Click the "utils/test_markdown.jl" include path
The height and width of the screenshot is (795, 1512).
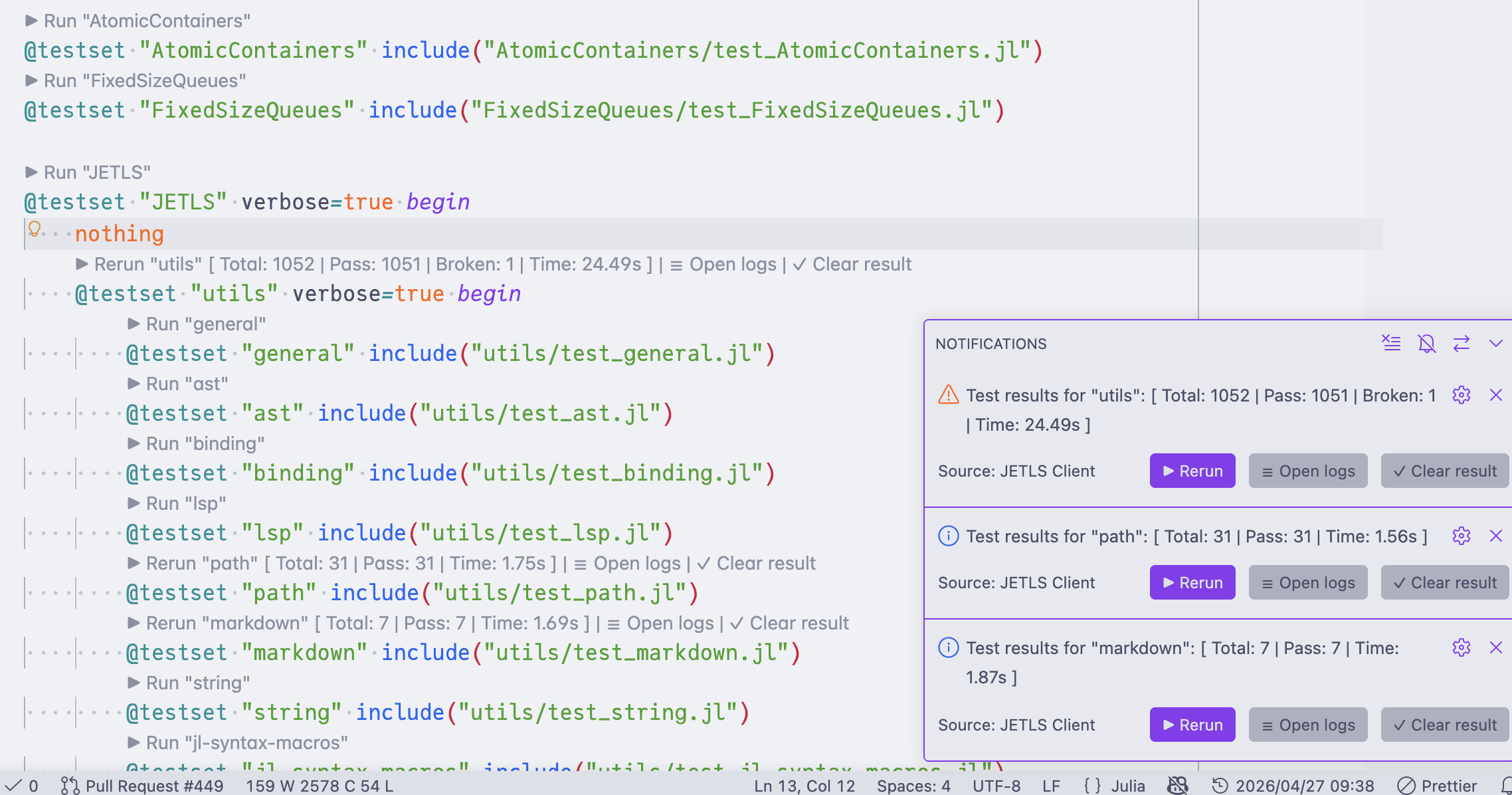pyautogui.click(x=635, y=652)
